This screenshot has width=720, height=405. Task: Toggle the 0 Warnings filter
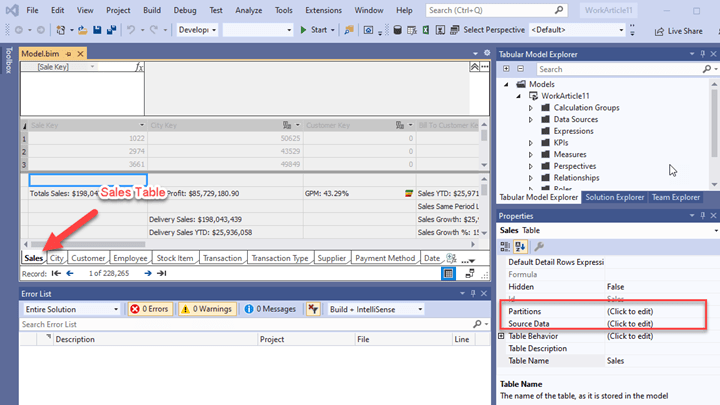[207, 309]
